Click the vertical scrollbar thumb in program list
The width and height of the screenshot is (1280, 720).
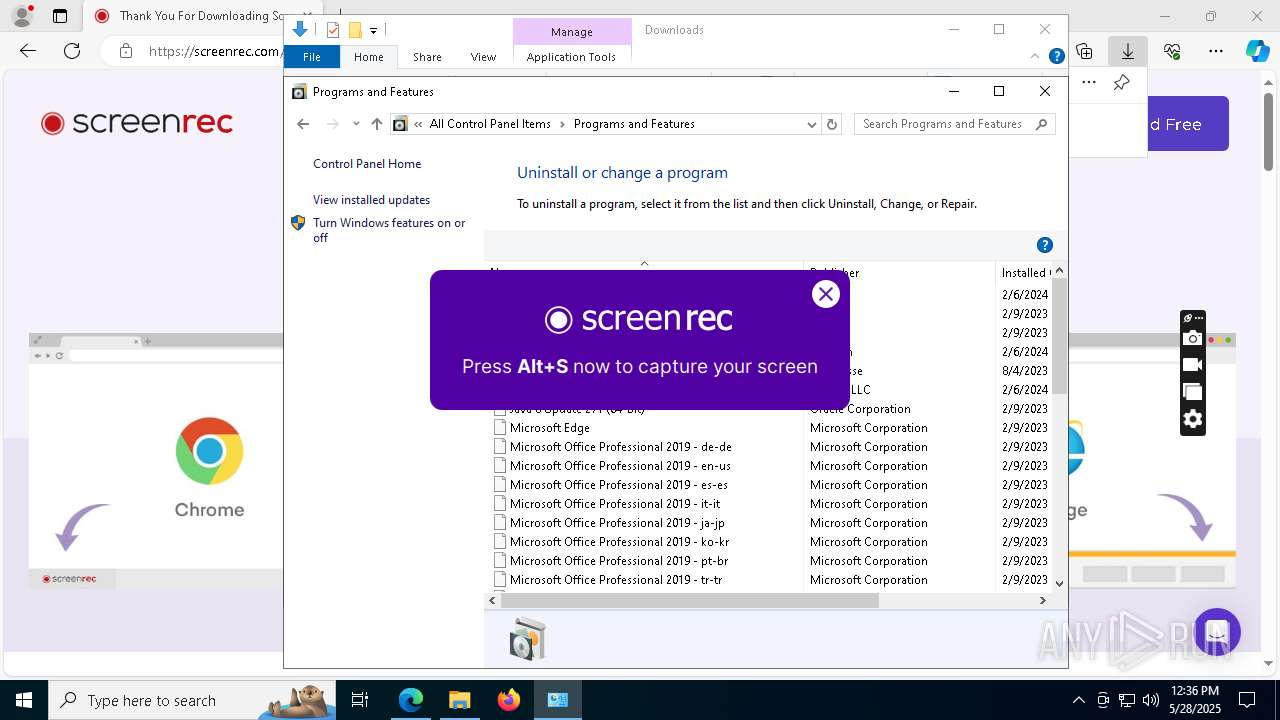pyautogui.click(x=1059, y=335)
